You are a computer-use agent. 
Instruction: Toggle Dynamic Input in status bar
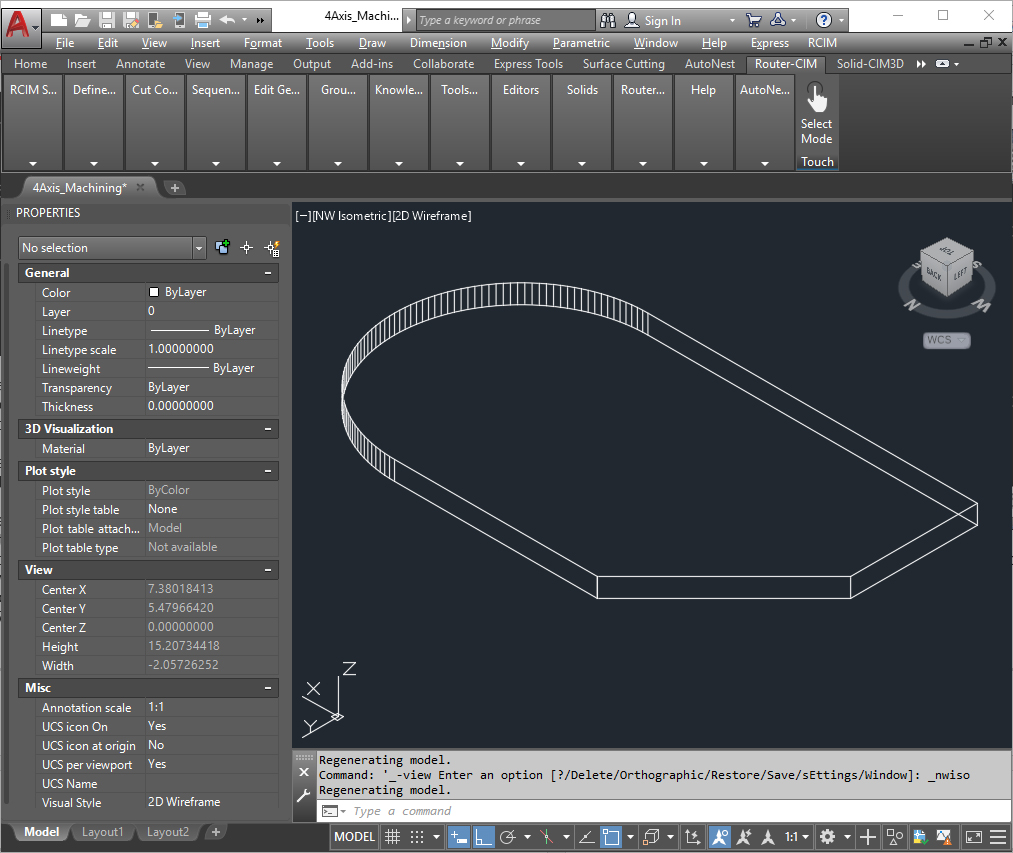[x=459, y=837]
